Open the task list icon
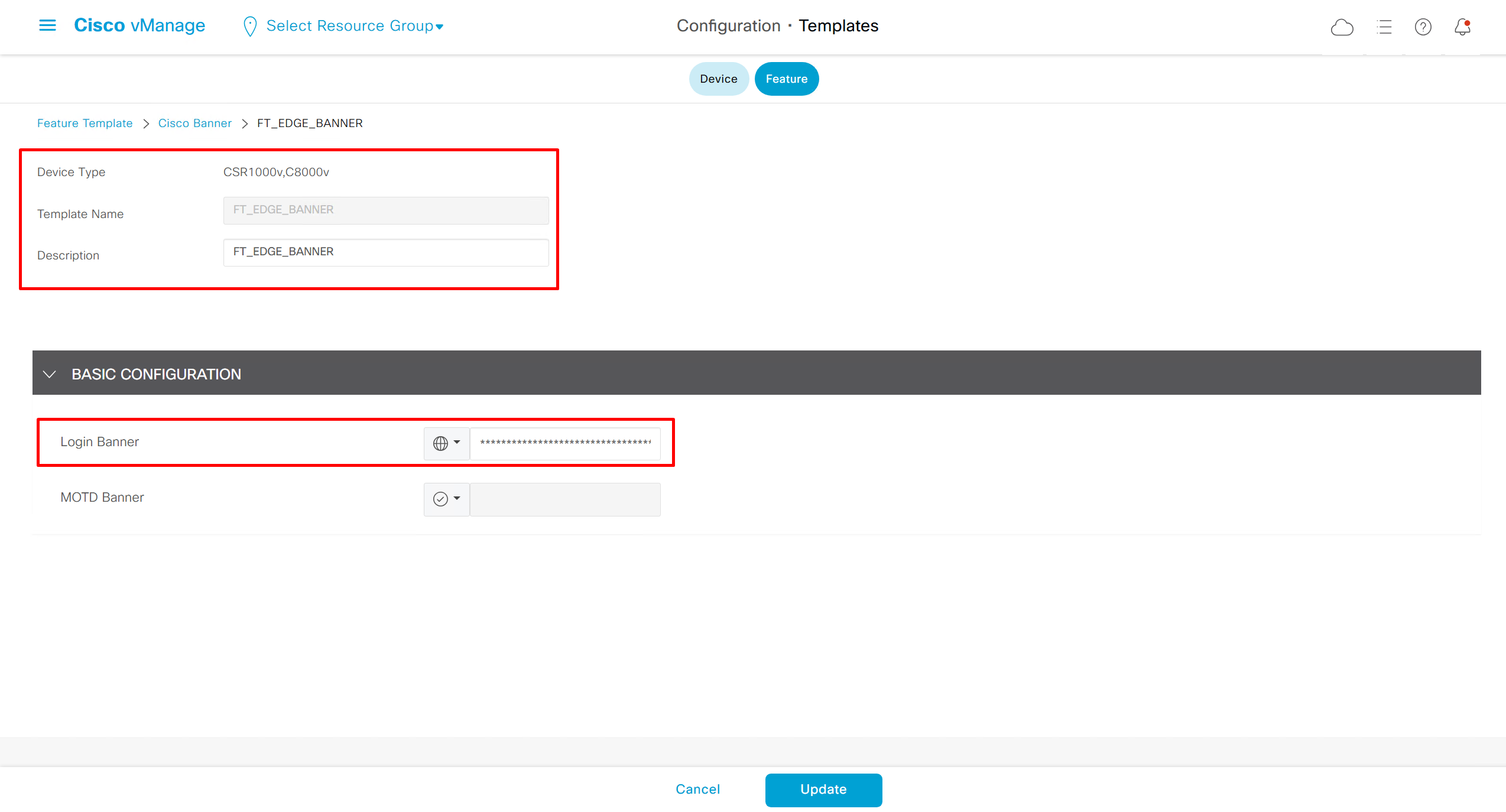 click(1384, 27)
